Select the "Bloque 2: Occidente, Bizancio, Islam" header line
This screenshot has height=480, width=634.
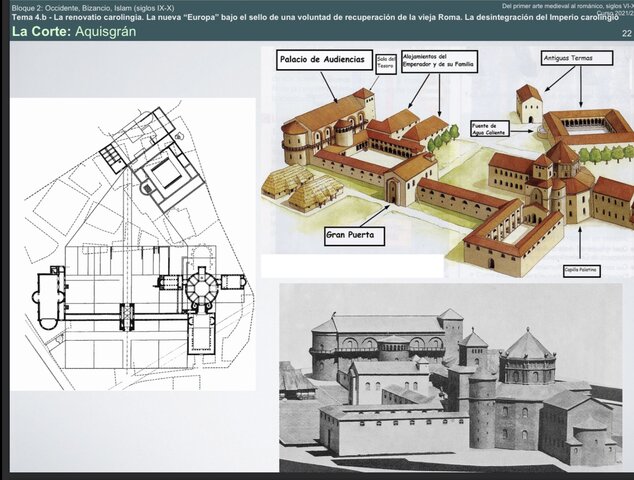click(93, 8)
